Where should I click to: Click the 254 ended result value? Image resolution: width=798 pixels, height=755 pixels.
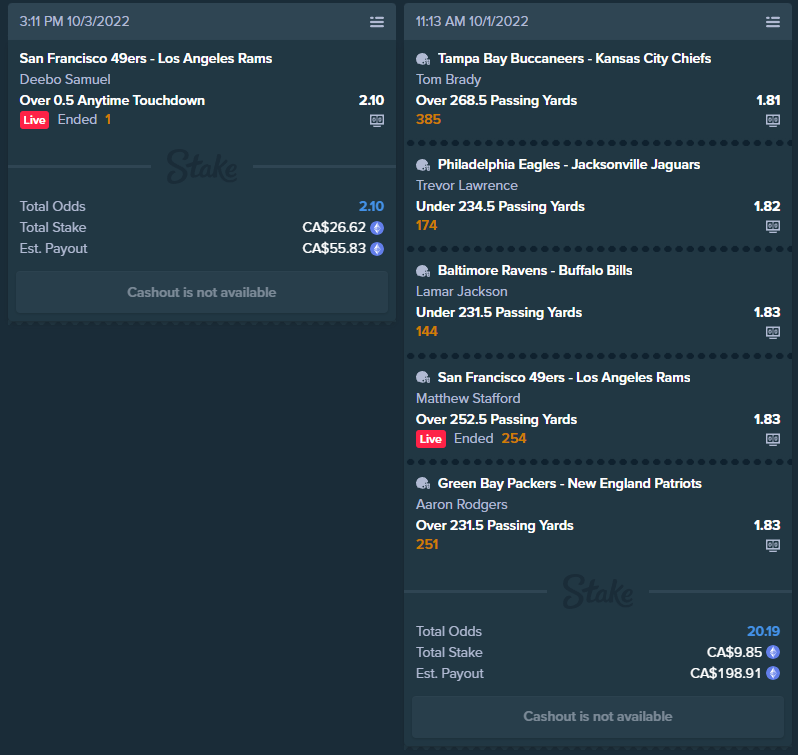click(x=514, y=439)
